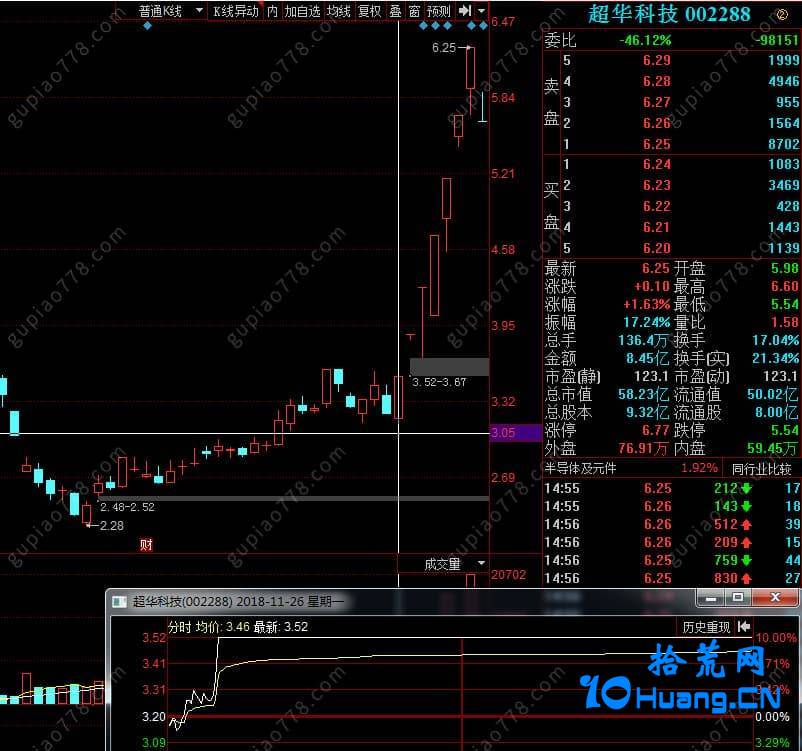Click the 窗 window toolbar button
Viewport: 802px width, 751px height.
point(414,11)
